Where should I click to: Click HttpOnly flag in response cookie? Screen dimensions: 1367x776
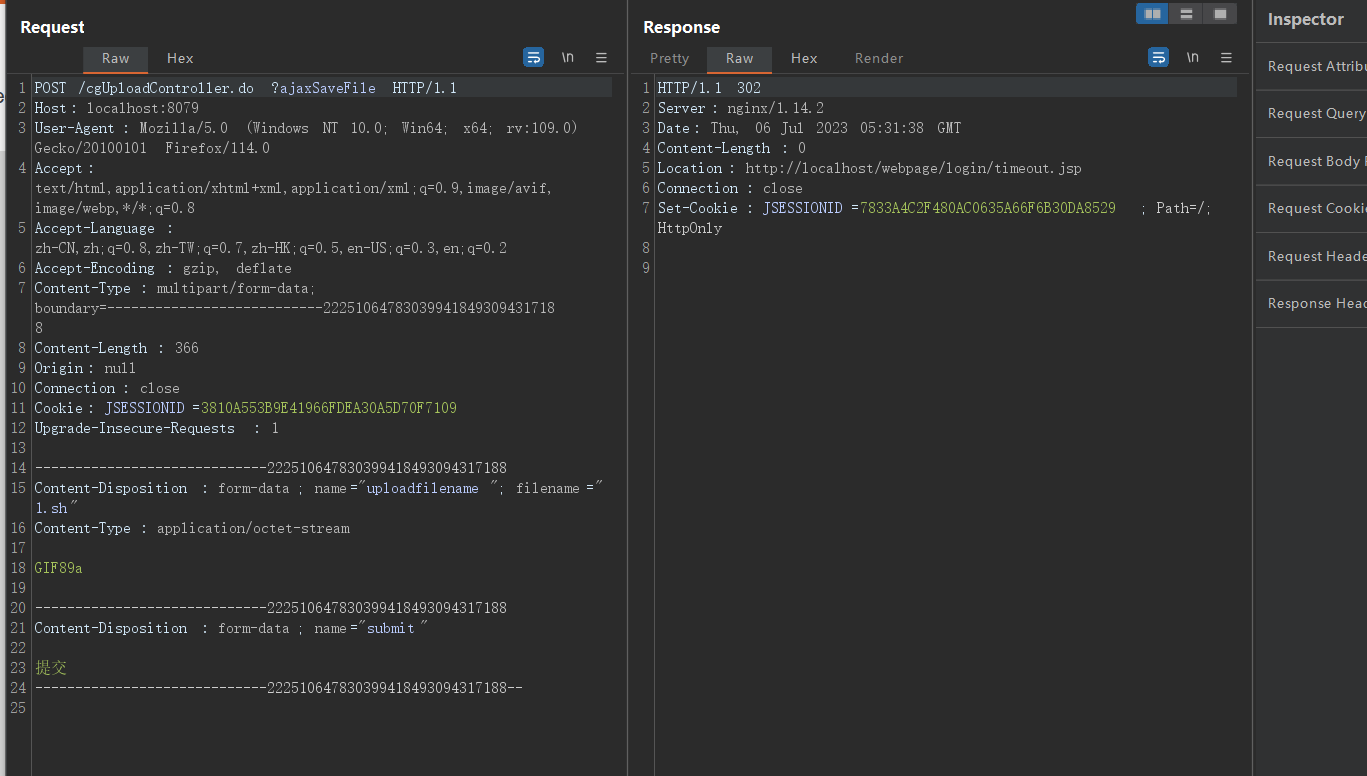coord(689,228)
